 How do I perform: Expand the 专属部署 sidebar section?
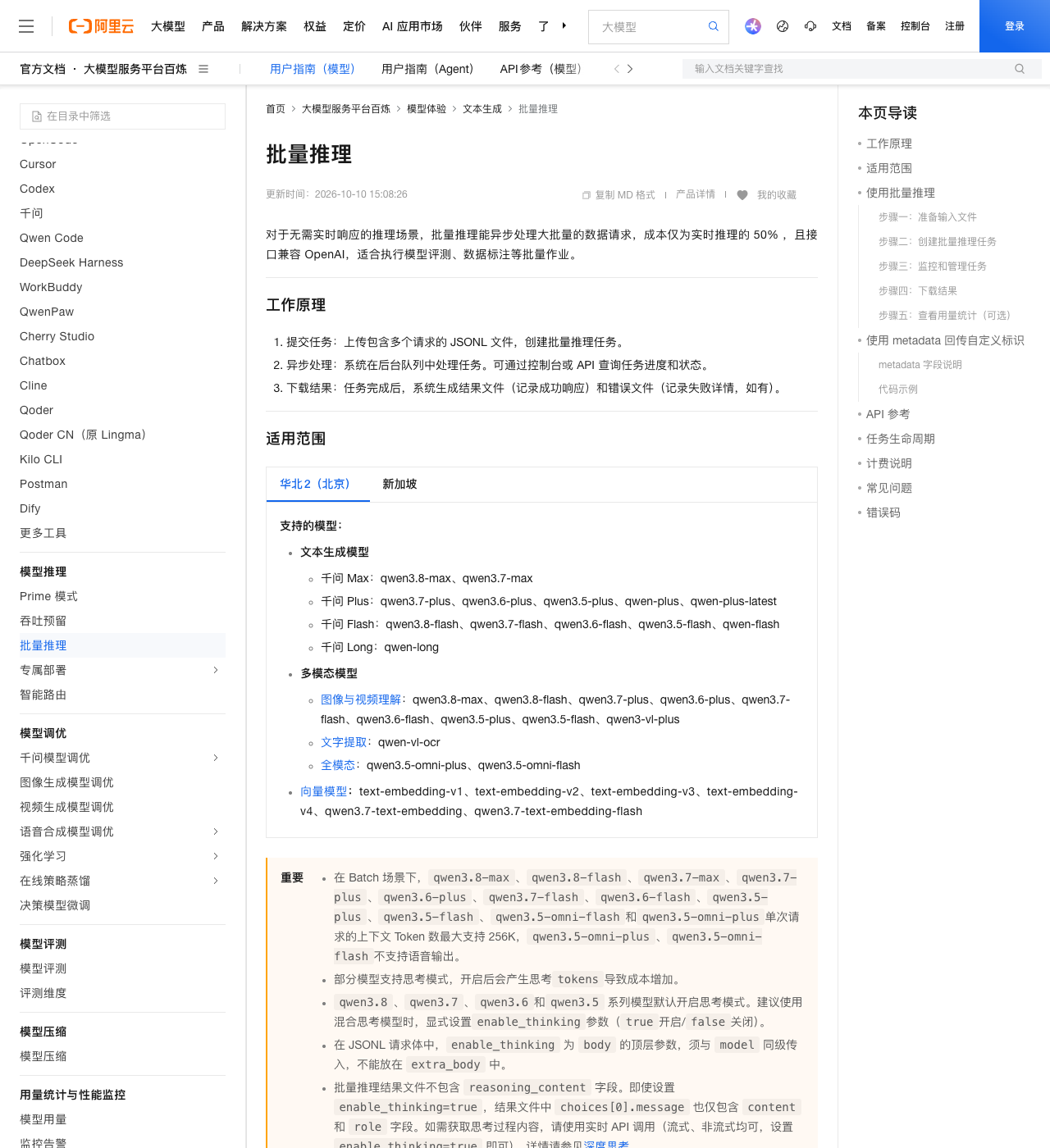[216, 670]
